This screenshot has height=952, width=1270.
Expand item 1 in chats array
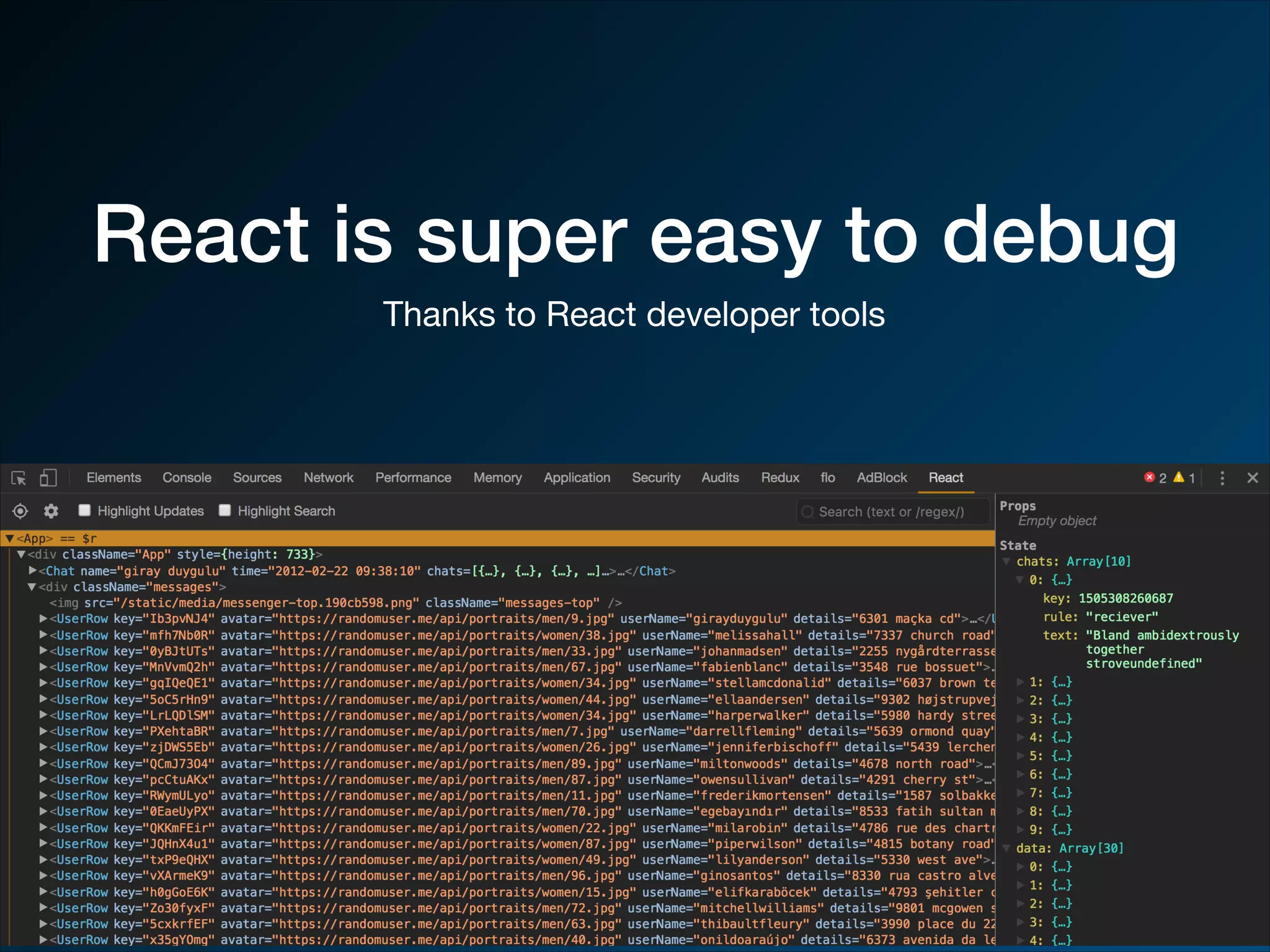click(x=1020, y=682)
